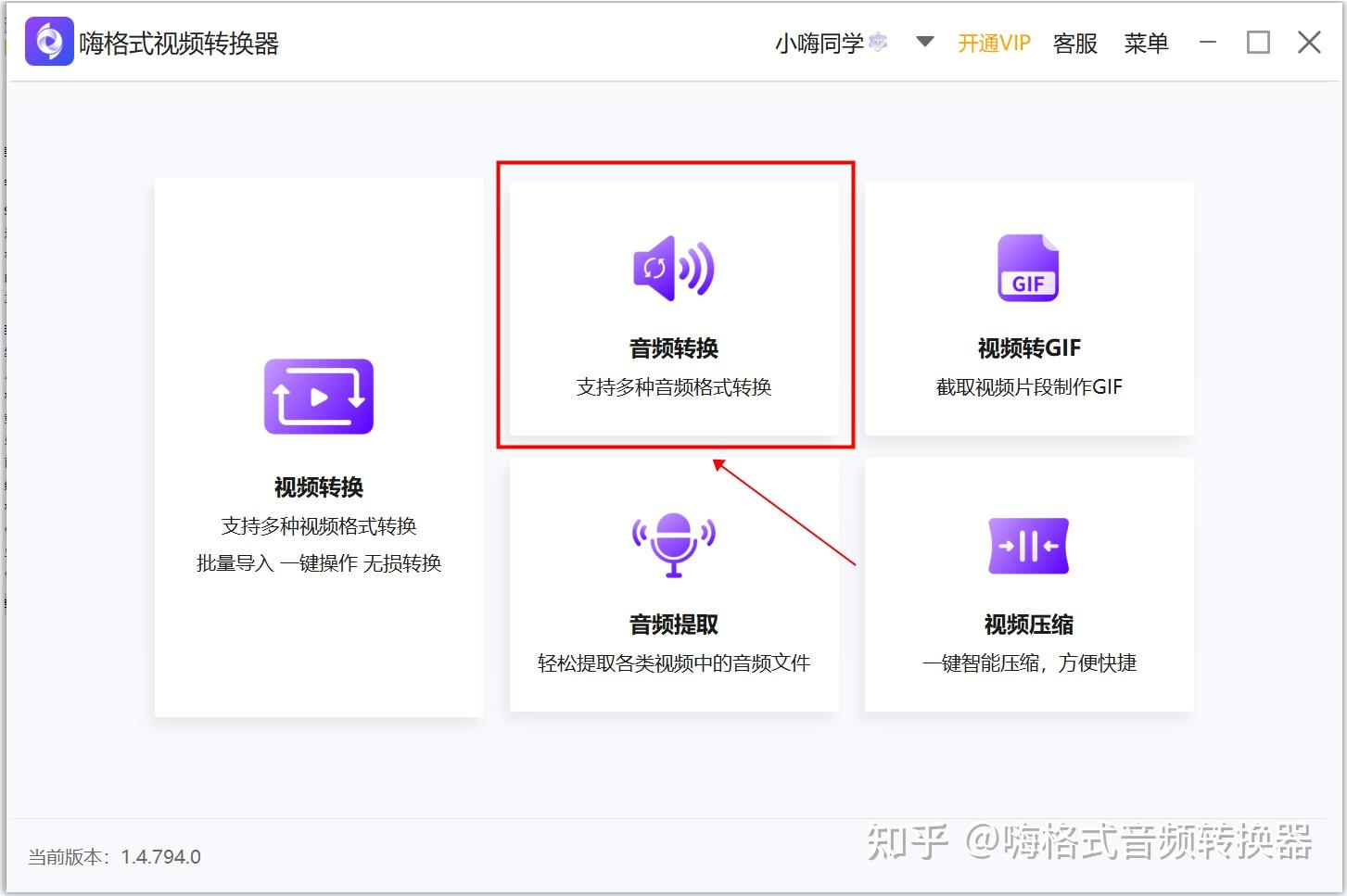Click the VIP badge icon next to username
This screenshot has height=896, width=1347.
(876, 42)
